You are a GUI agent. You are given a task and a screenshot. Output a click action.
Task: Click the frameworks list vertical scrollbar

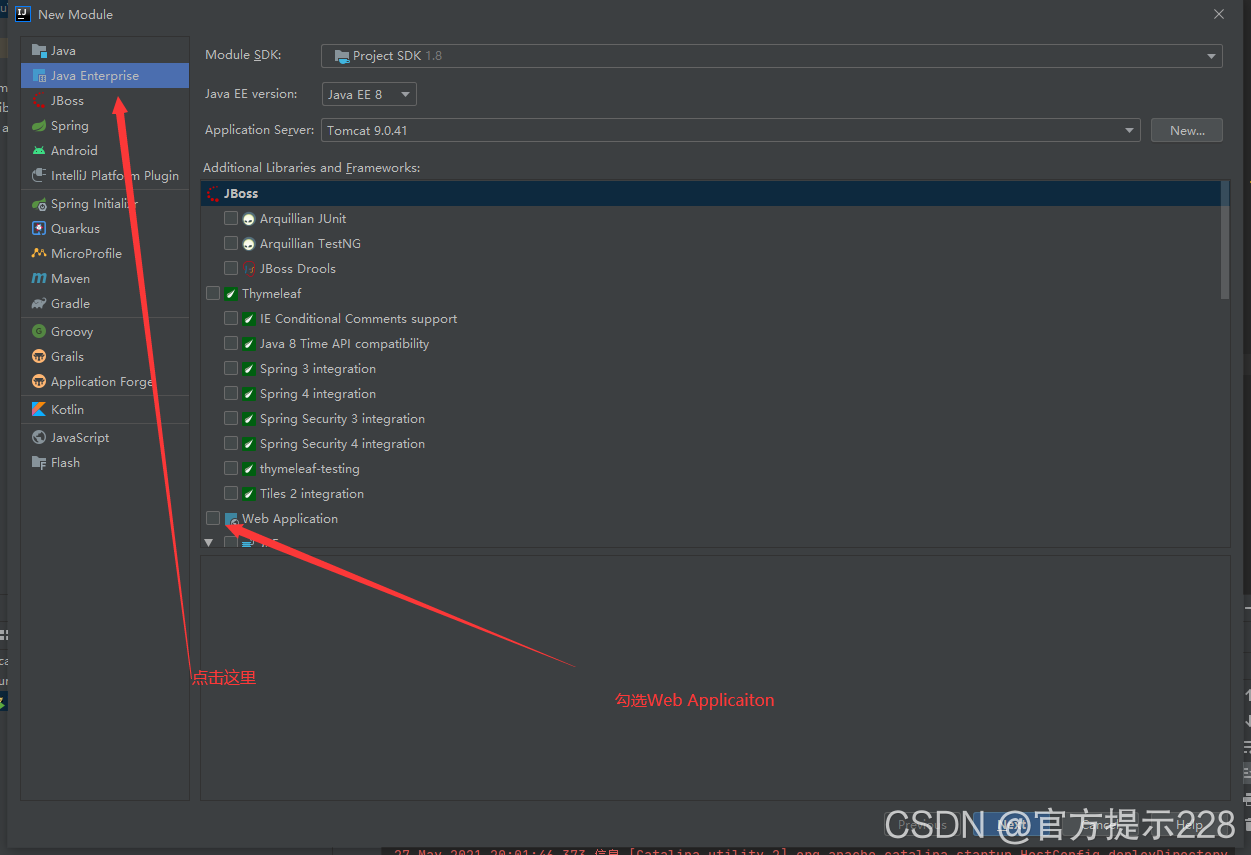[1225, 240]
